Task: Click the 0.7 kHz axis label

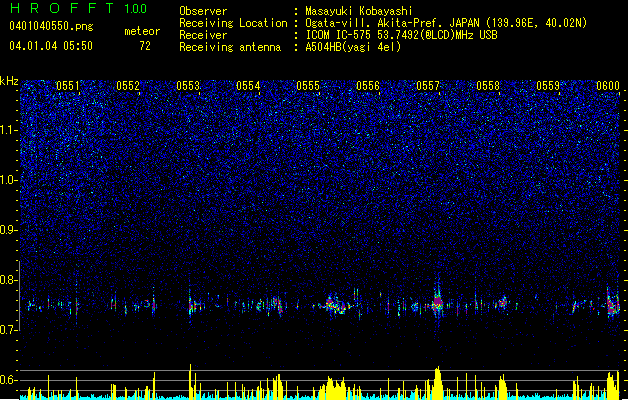Action: [8, 330]
